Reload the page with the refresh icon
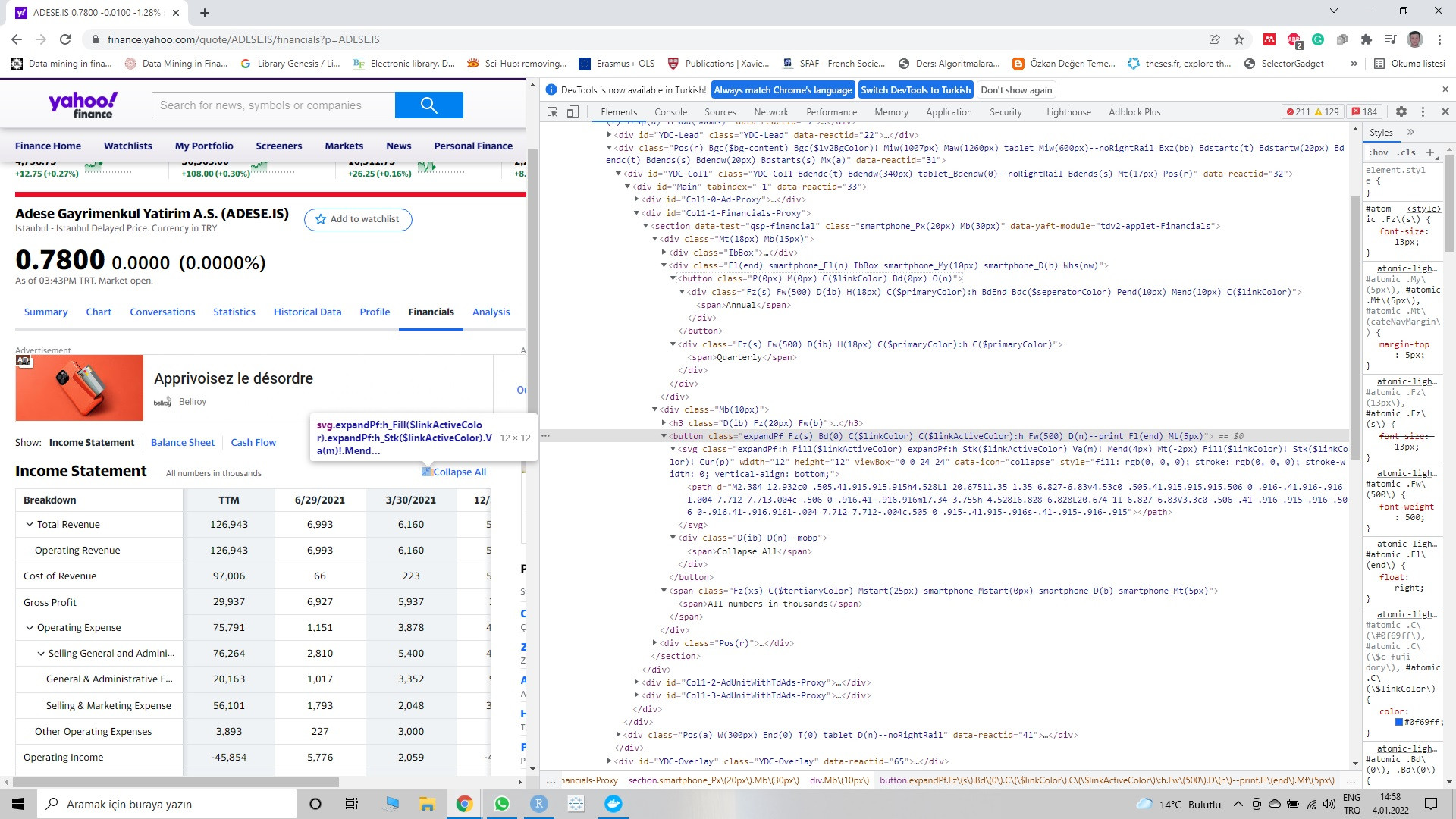Screen dimensions: 1456x819 (65, 39)
